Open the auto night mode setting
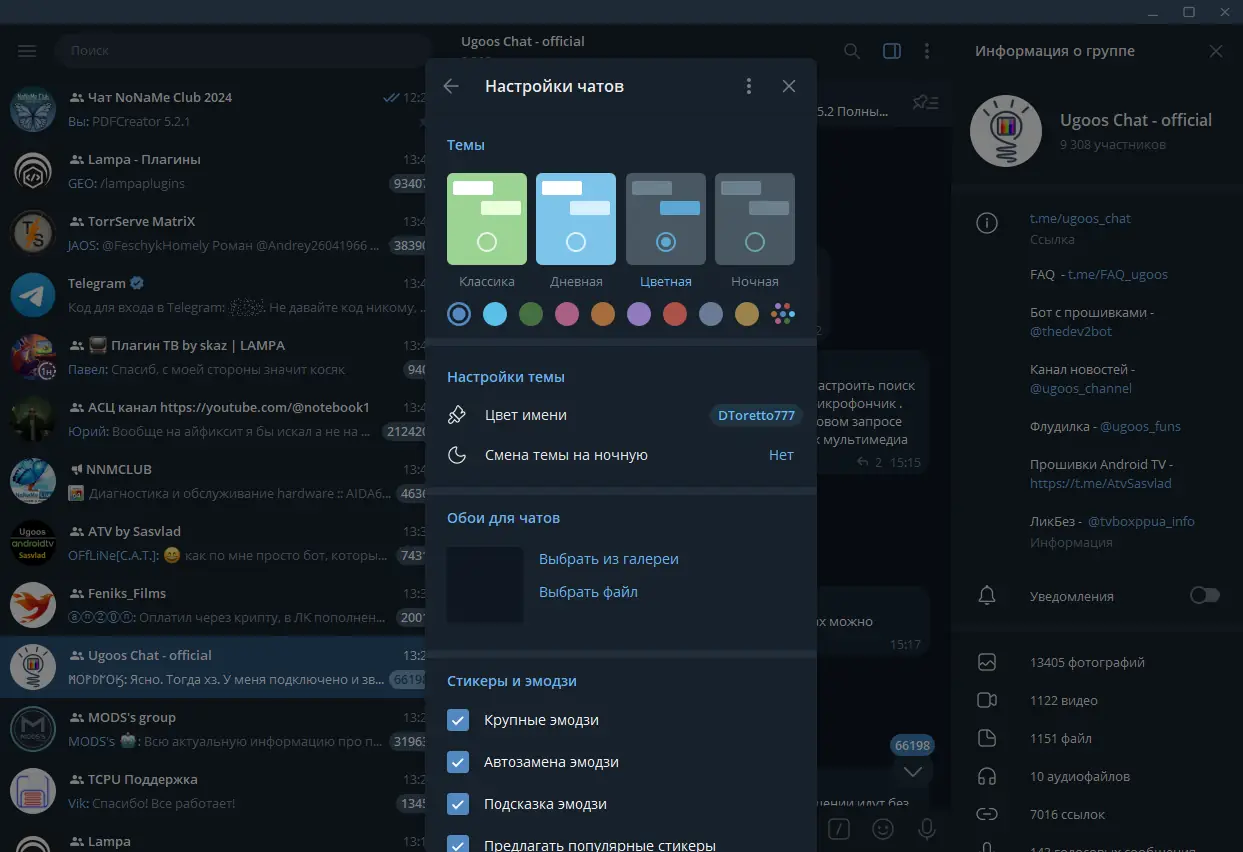Image resolution: width=1243 pixels, height=852 pixels. [621, 455]
